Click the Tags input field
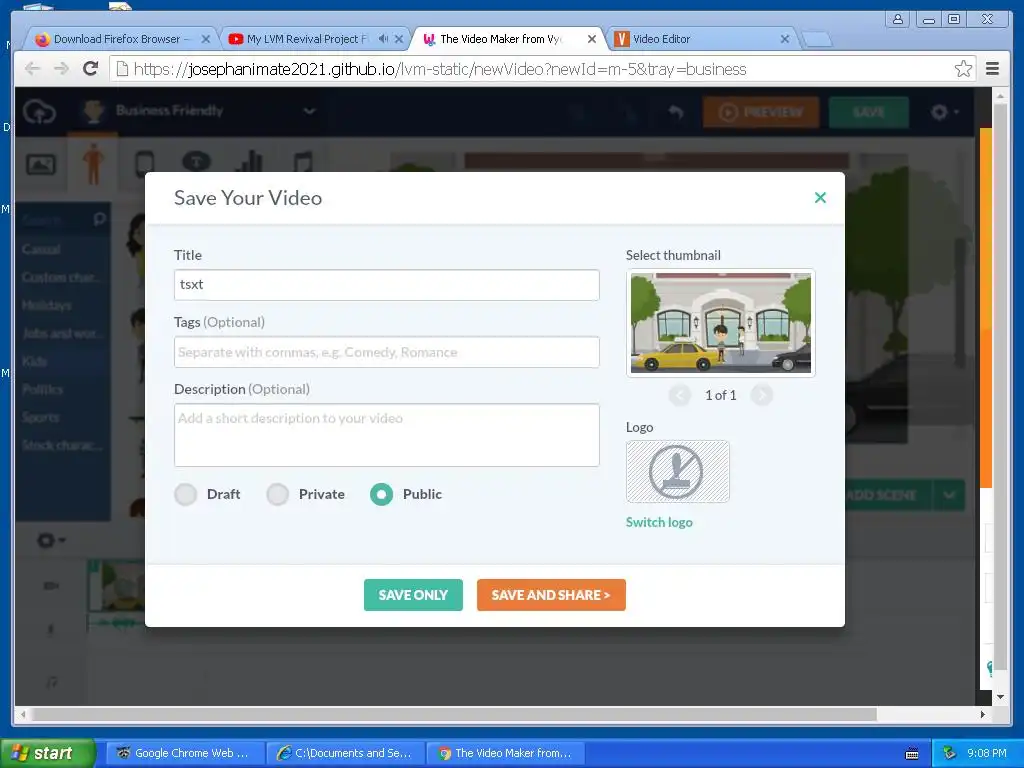1024x768 pixels. coord(387,352)
